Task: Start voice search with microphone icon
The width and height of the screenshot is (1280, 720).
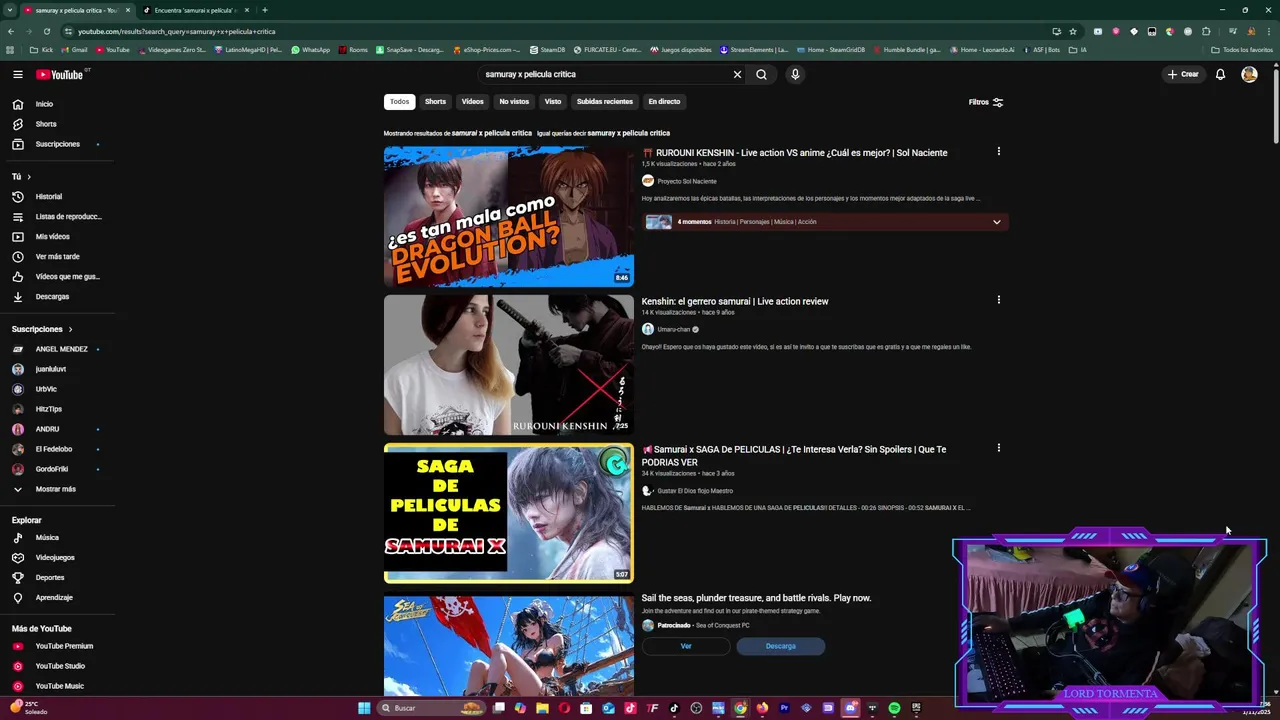Action: (x=795, y=74)
